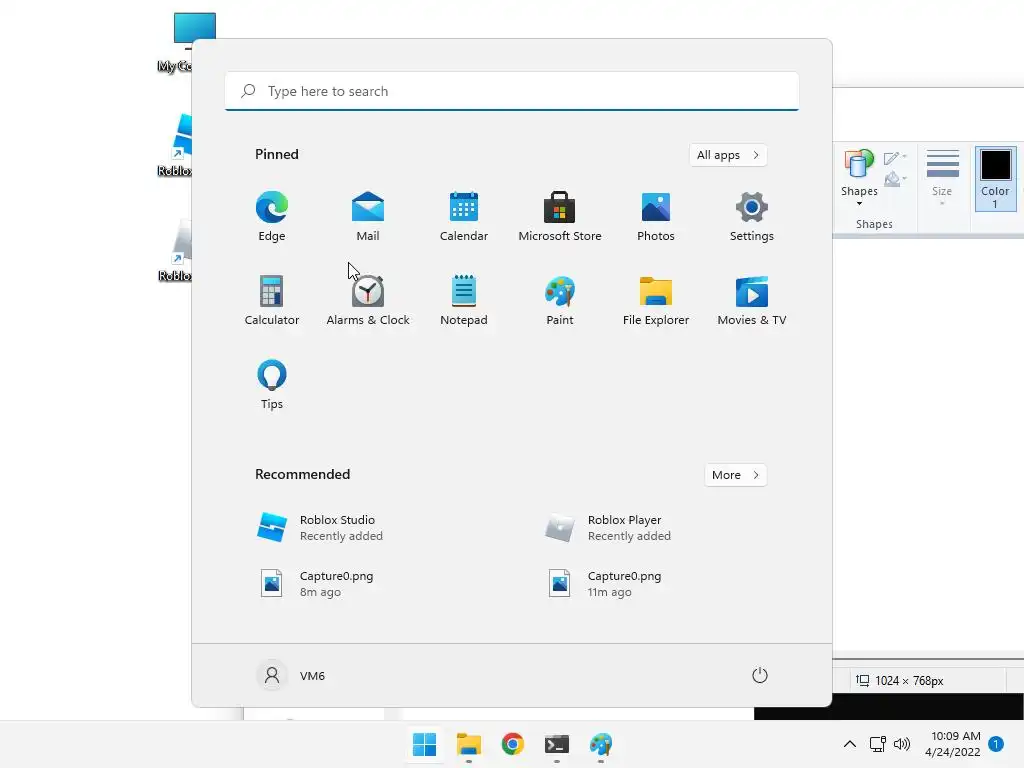
Task: Open the shape Fill dropdown in Paint
Action: [x=895, y=179]
